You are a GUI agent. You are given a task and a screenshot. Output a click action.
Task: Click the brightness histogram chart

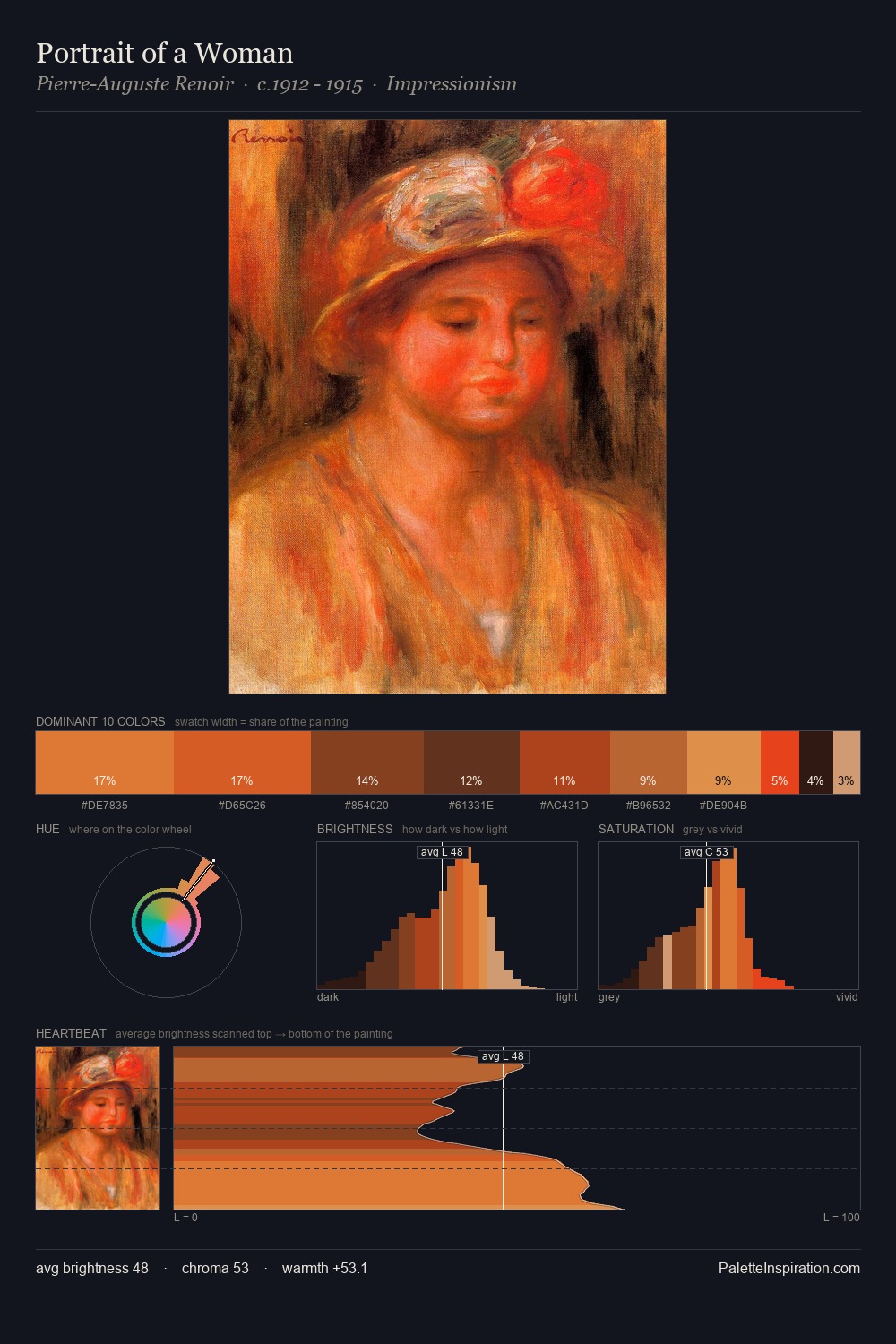(x=447, y=916)
